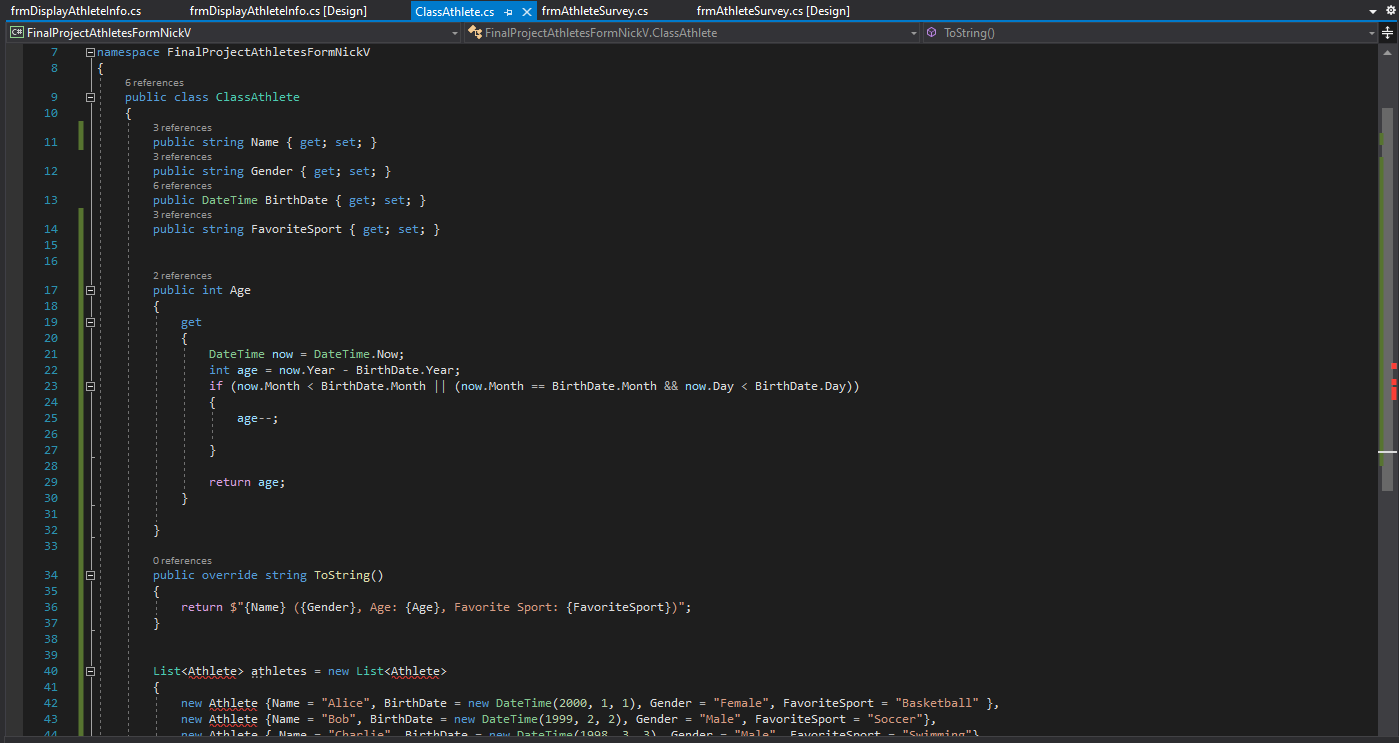This screenshot has height=743, width=1399.
Task: Open the ToString() member navigation dropdown
Action: click(1151, 33)
